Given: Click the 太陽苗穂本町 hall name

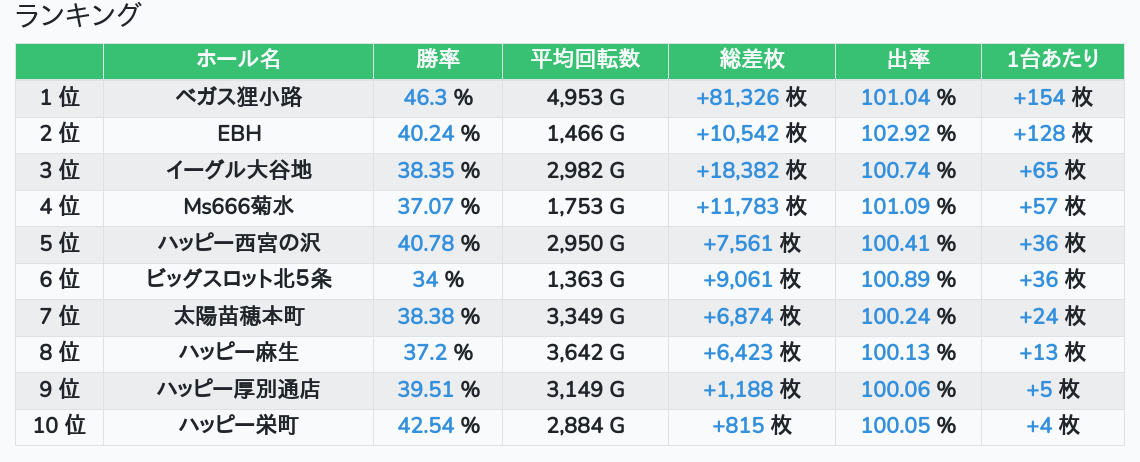Looking at the screenshot, I should [238, 317].
